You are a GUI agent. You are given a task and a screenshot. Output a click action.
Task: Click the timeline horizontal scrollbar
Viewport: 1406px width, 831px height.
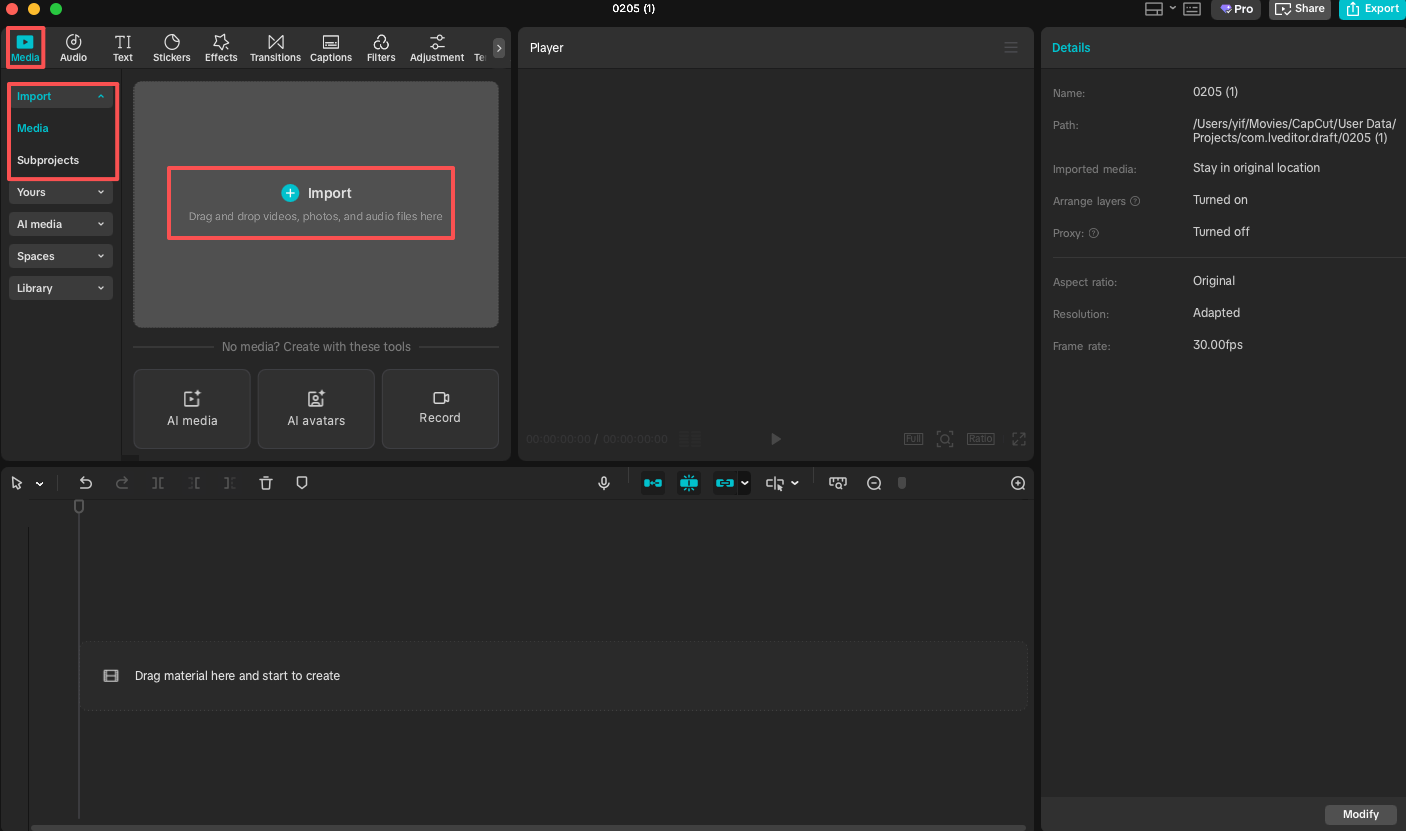click(x=528, y=827)
